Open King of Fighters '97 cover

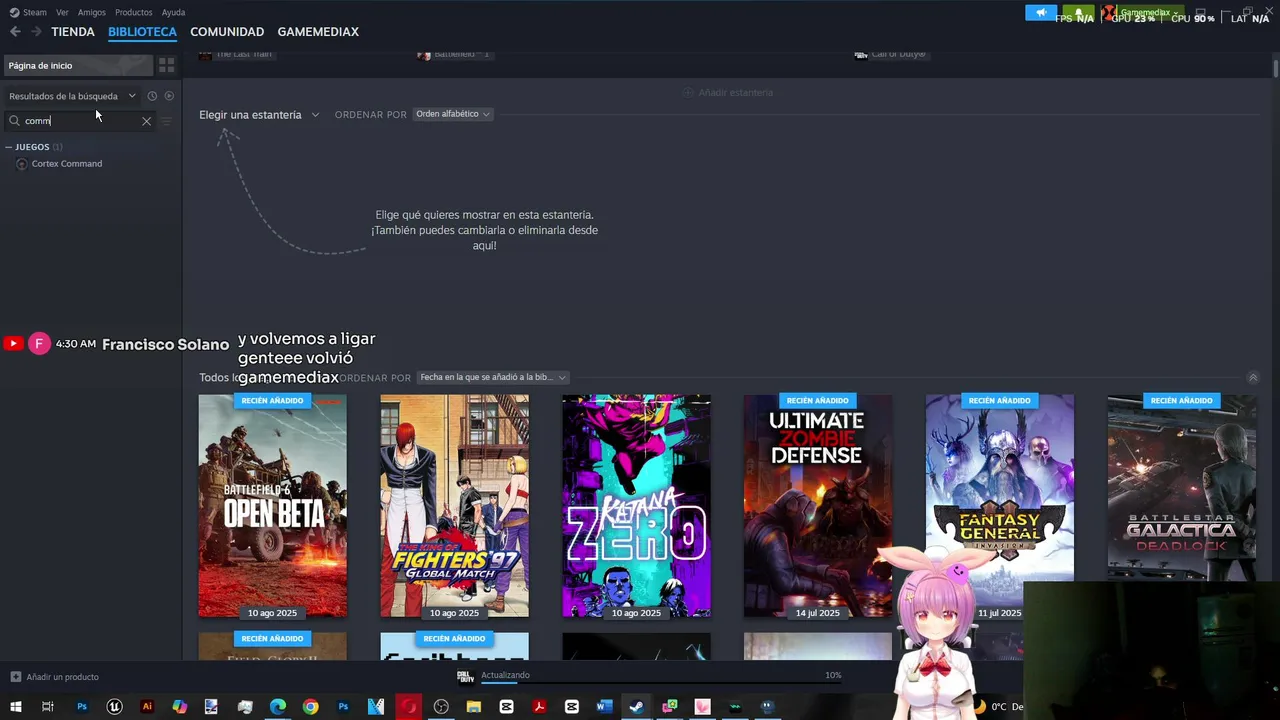click(454, 506)
